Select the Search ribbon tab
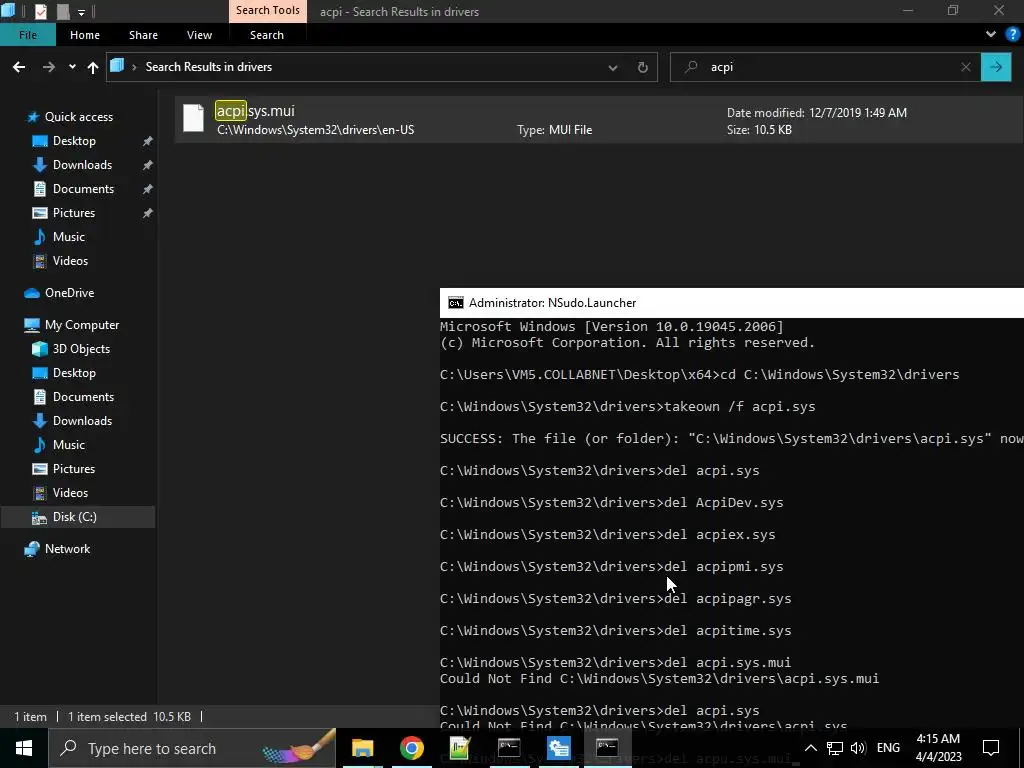This screenshot has width=1024, height=768. click(266, 35)
